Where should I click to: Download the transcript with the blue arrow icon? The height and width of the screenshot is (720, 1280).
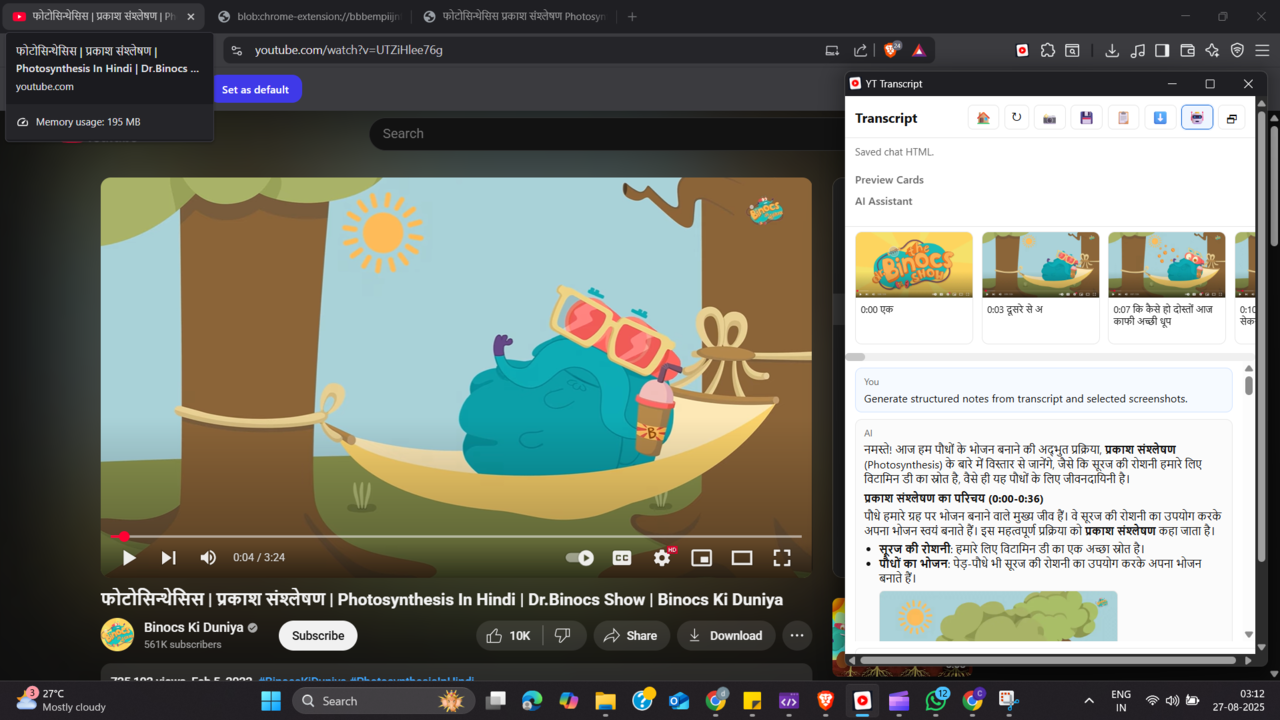point(1160,117)
